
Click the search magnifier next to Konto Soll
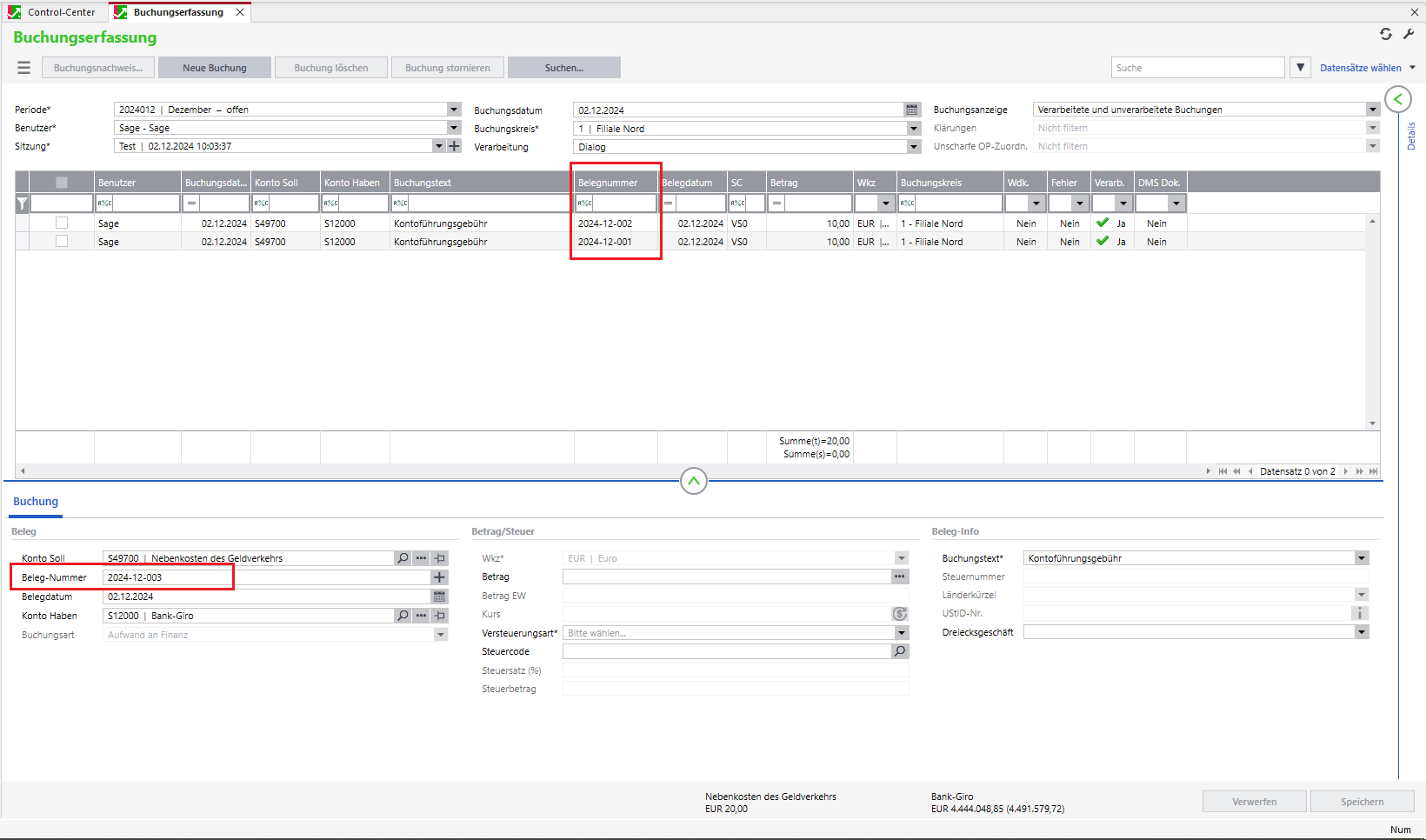point(403,558)
